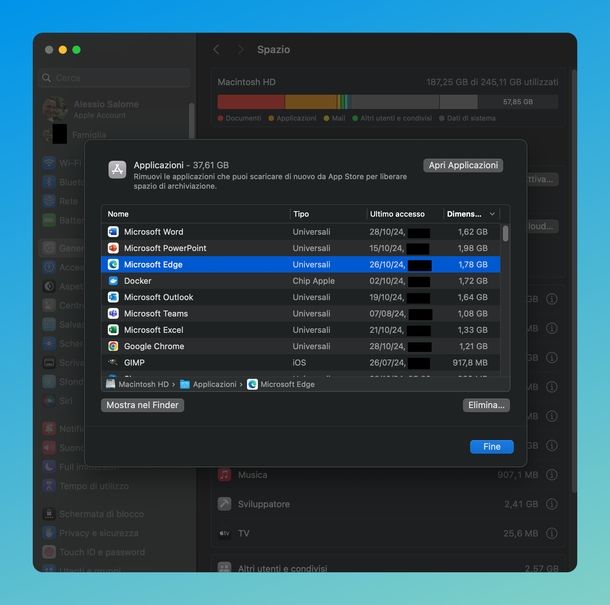Open Alessio Salome Apple Account entry
The height and width of the screenshot is (605, 610).
pos(91,109)
